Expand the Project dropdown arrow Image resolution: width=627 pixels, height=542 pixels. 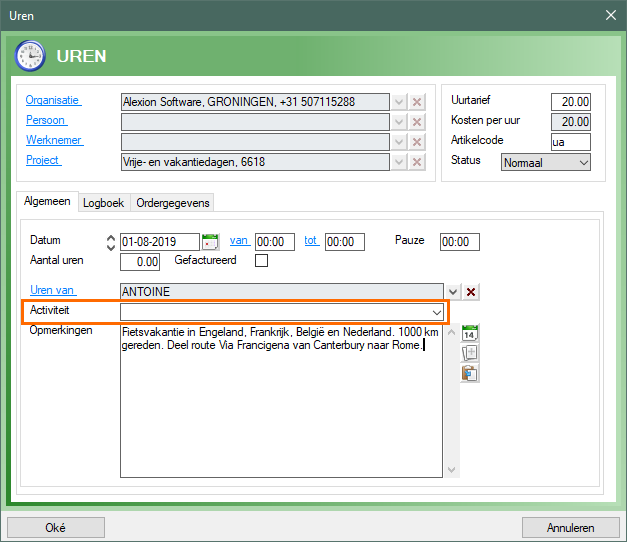point(399,162)
